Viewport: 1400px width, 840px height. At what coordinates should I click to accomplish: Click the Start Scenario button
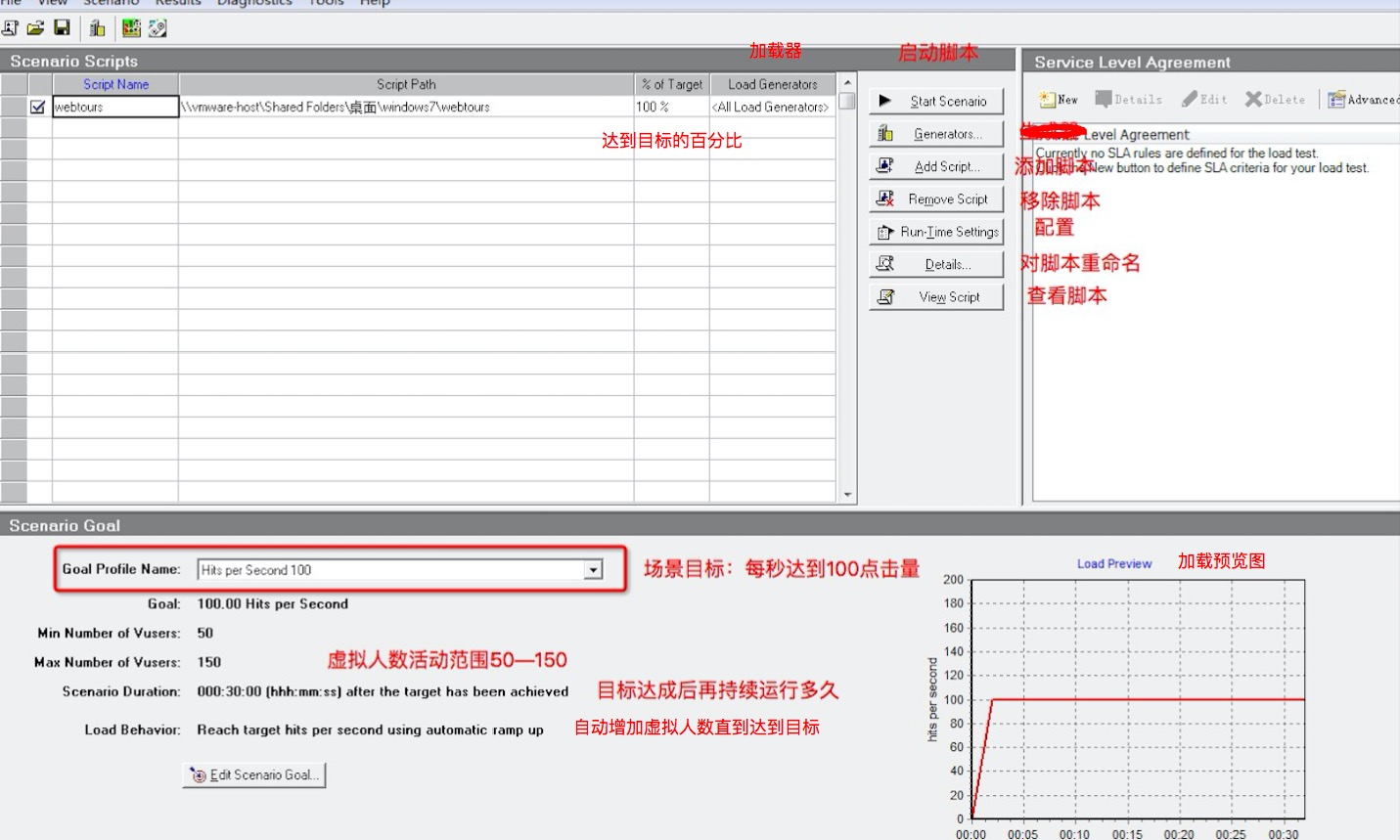click(936, 101)
